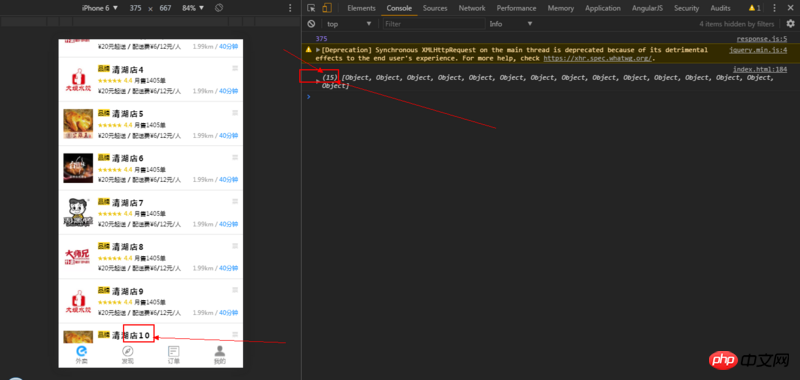Select the inspect element picker icon
This screenshot has height=380, width=800.
point(311,8)
